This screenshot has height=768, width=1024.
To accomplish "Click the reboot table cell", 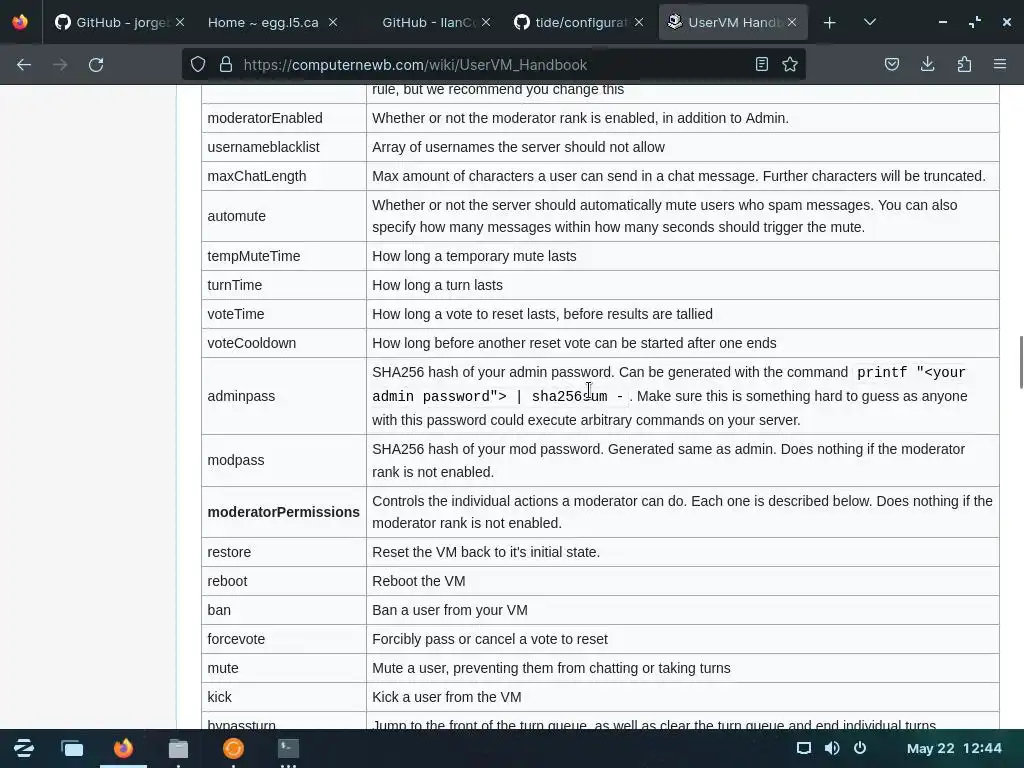I will point(284,581).
